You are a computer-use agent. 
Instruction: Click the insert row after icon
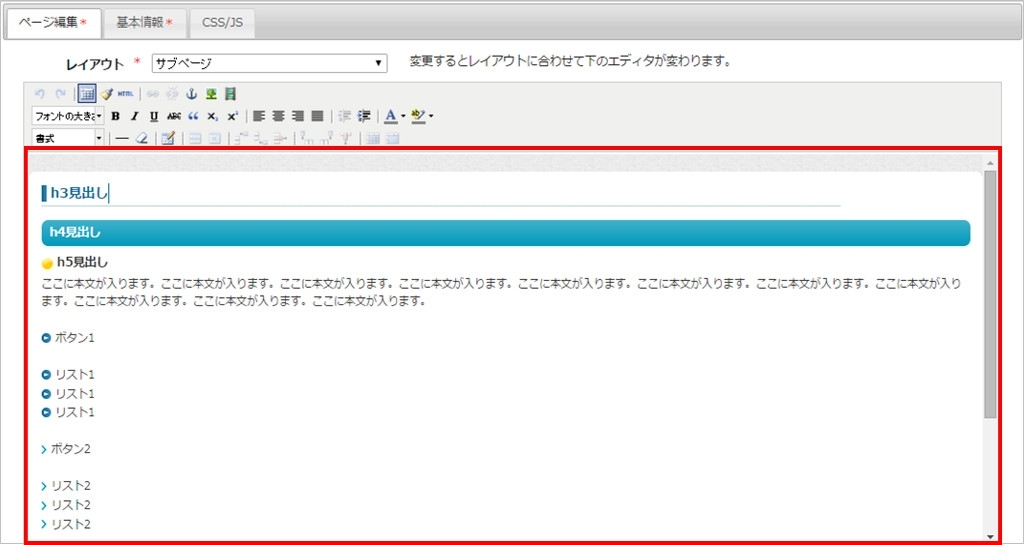coord(260,139)
